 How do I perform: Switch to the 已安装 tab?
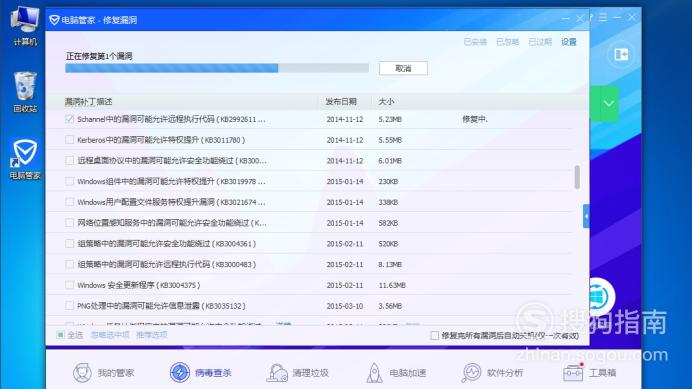click(x=475, y=42)
